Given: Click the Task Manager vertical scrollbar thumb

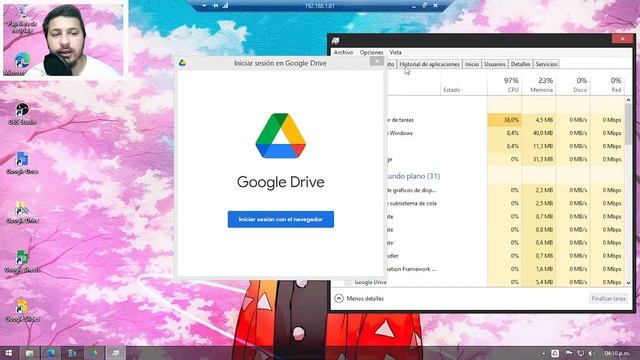Looking at the screenshot, I should 628,124.
